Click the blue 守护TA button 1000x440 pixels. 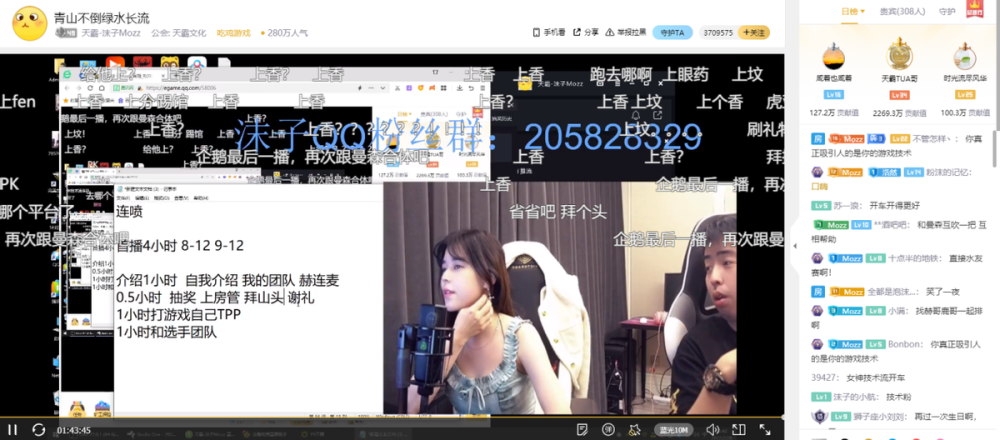pyautogui.click(x=672, y=33)
